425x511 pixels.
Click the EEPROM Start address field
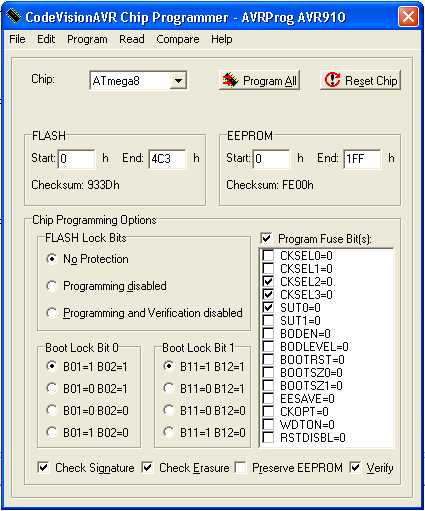pyautogui.click(x=271, y=159)
